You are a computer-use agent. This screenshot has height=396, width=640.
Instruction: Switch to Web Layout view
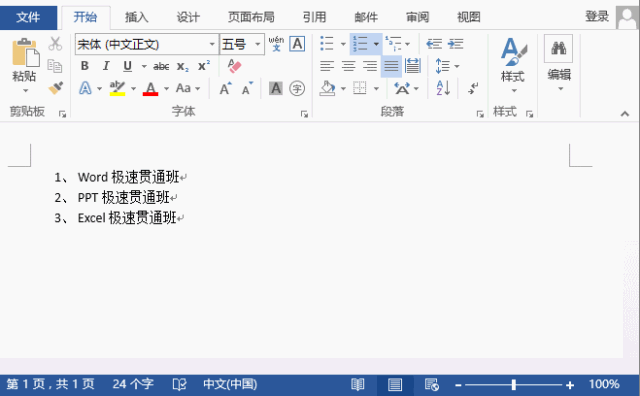click(431, 385)
